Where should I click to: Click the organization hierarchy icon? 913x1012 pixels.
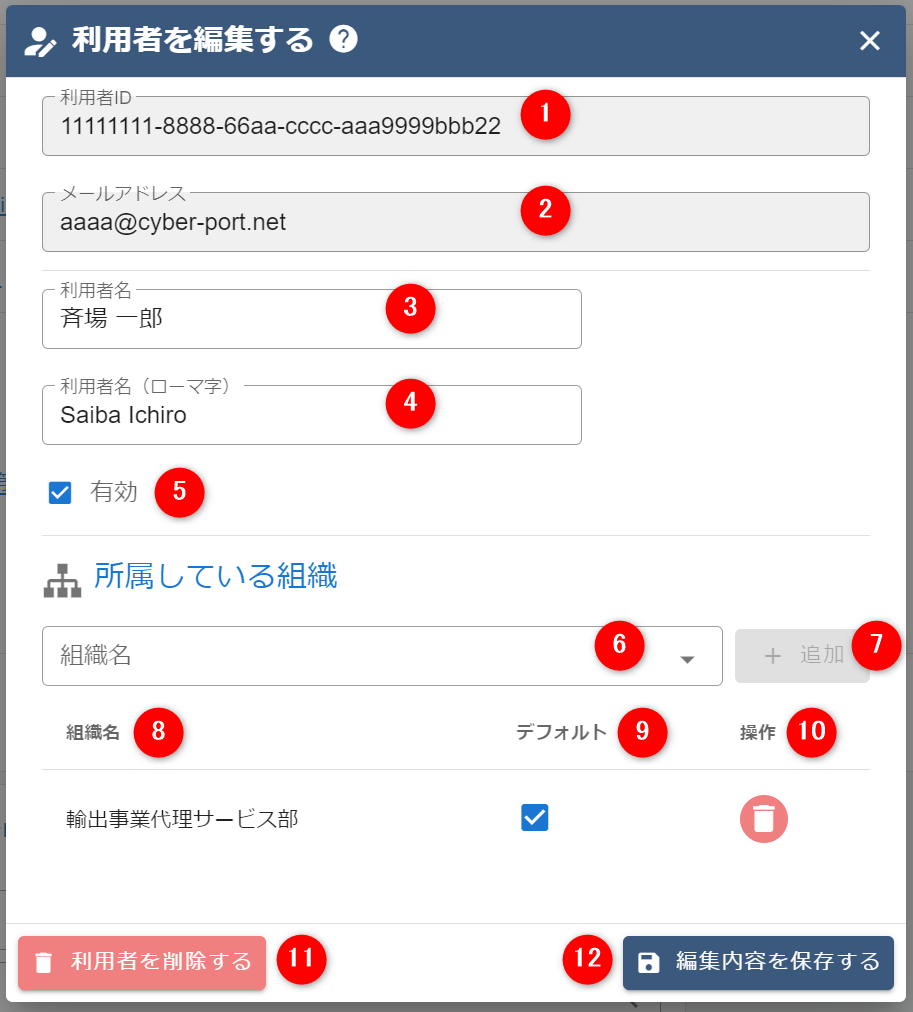62,580
